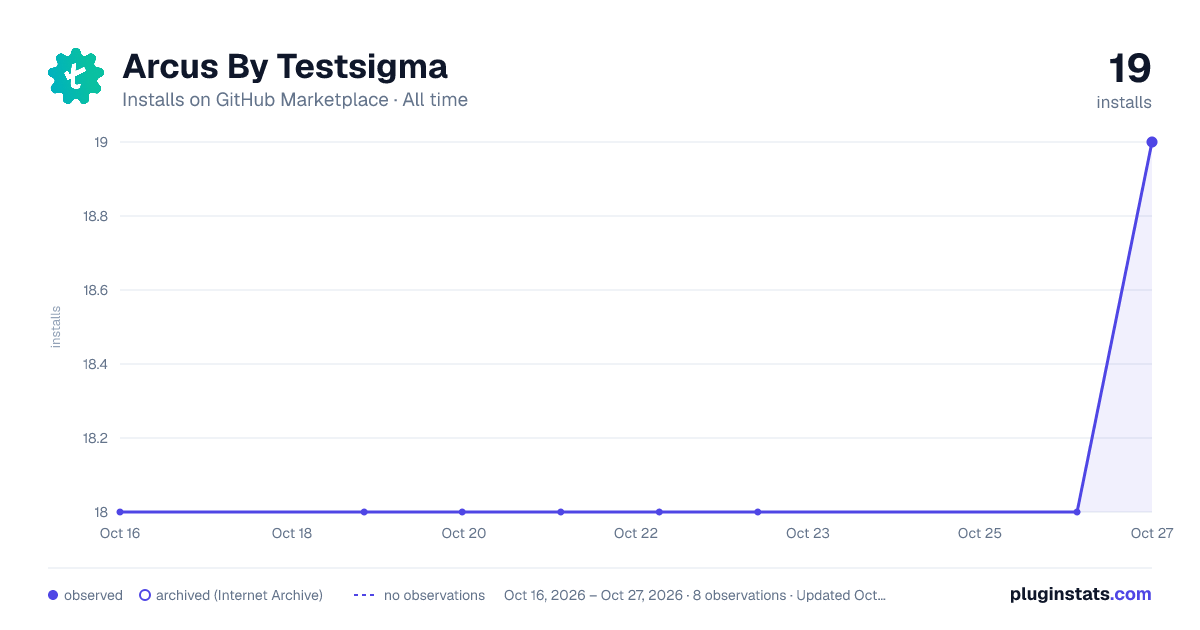Click the observed legend marker
This screenshot has height=630, width=1200.
coord(53,595)
